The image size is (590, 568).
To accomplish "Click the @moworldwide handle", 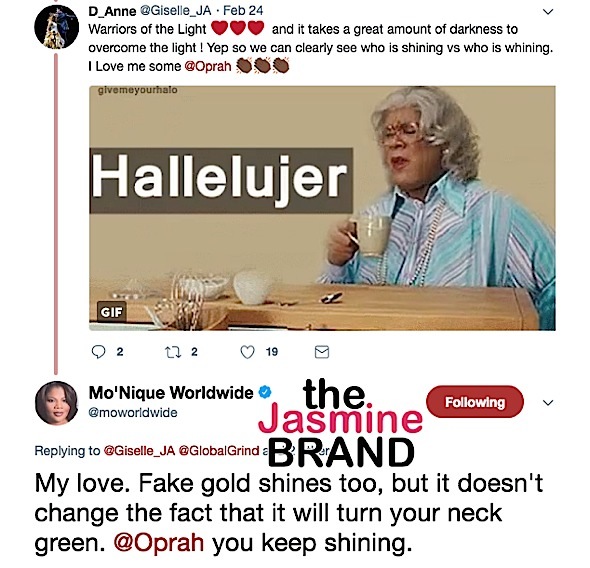I will (133, 413).
